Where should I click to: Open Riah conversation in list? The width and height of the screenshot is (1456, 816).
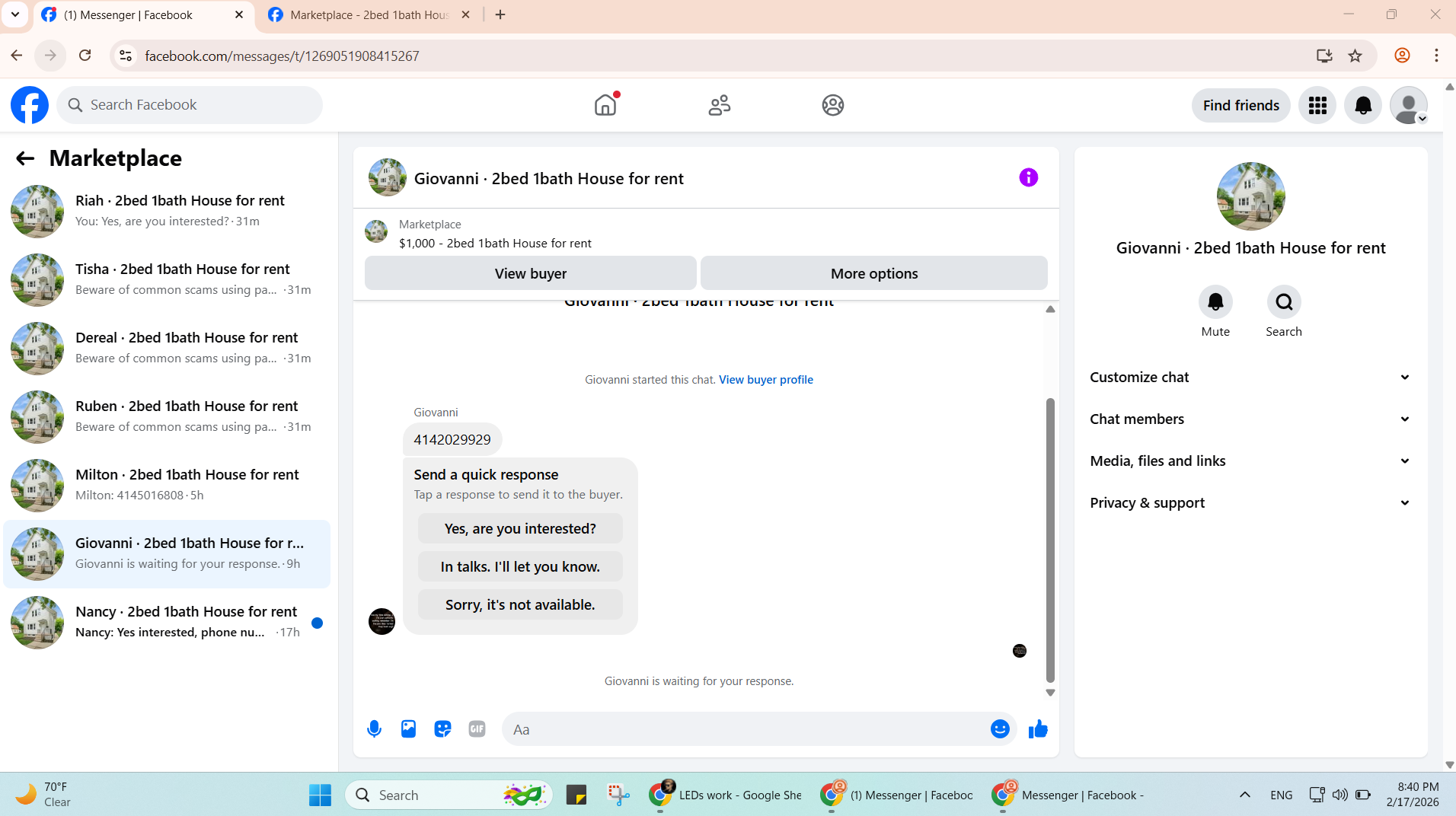point(167,211)
